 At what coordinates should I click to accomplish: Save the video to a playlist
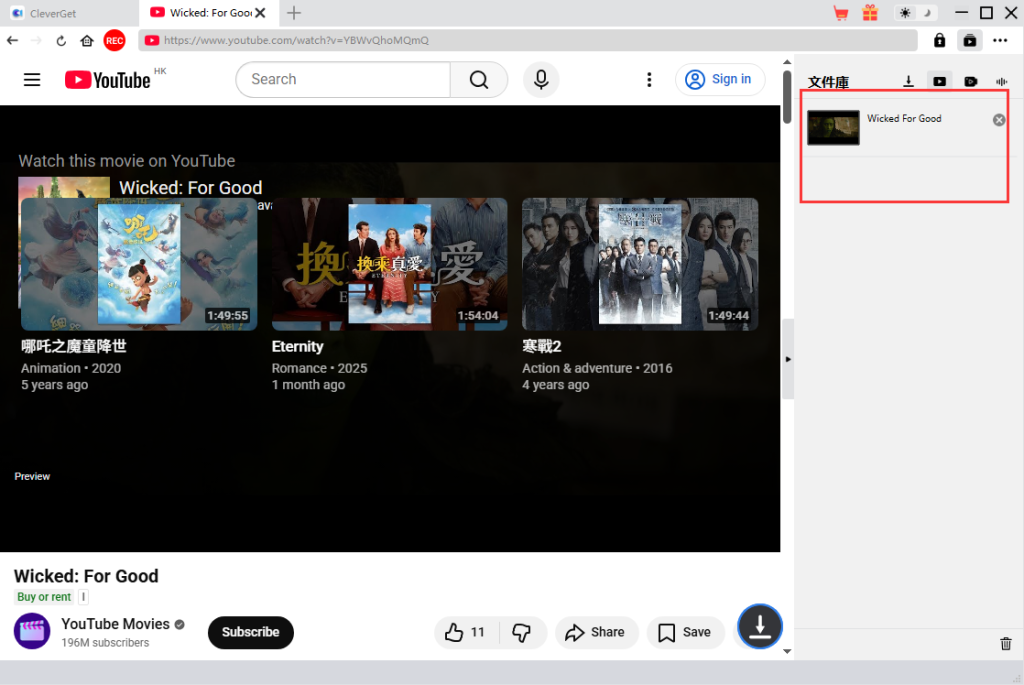pos(685,632)
